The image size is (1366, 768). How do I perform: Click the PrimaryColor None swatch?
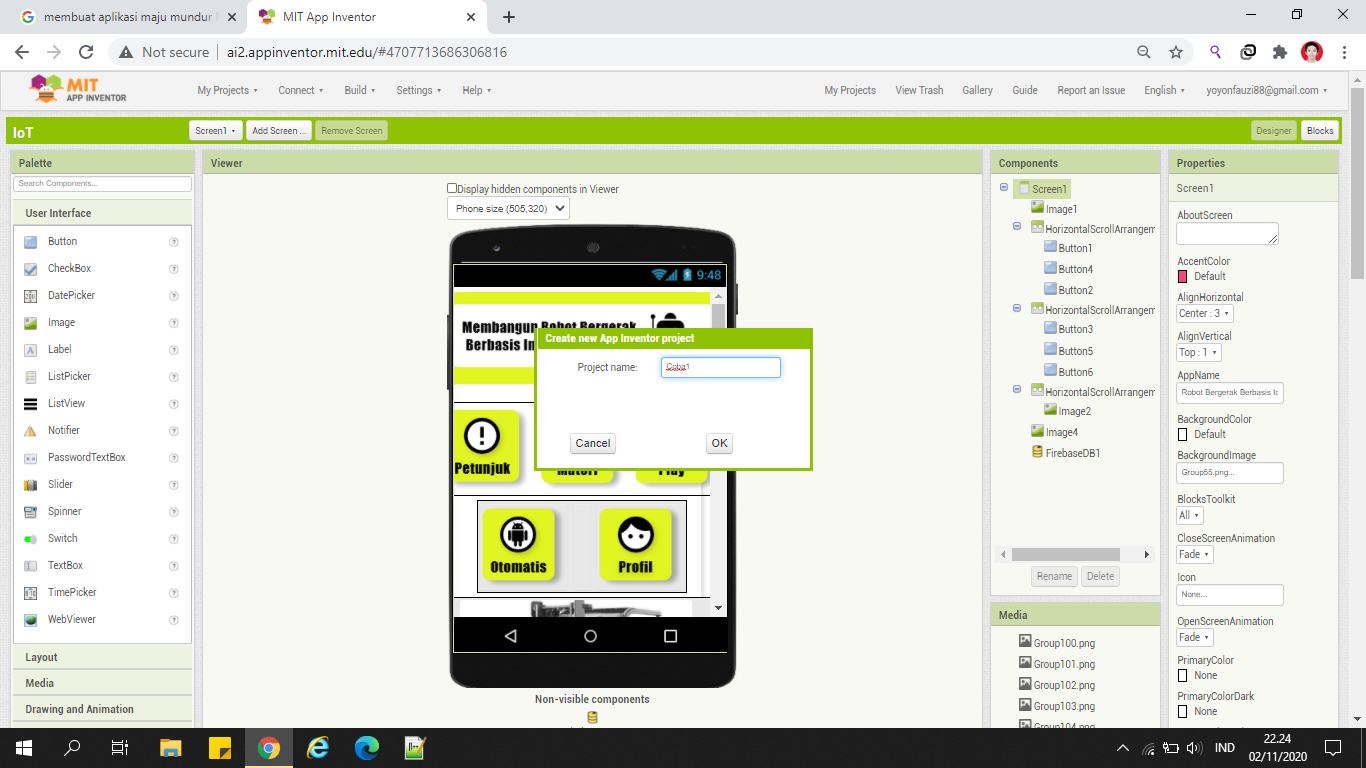click(x=1183, y=675)
